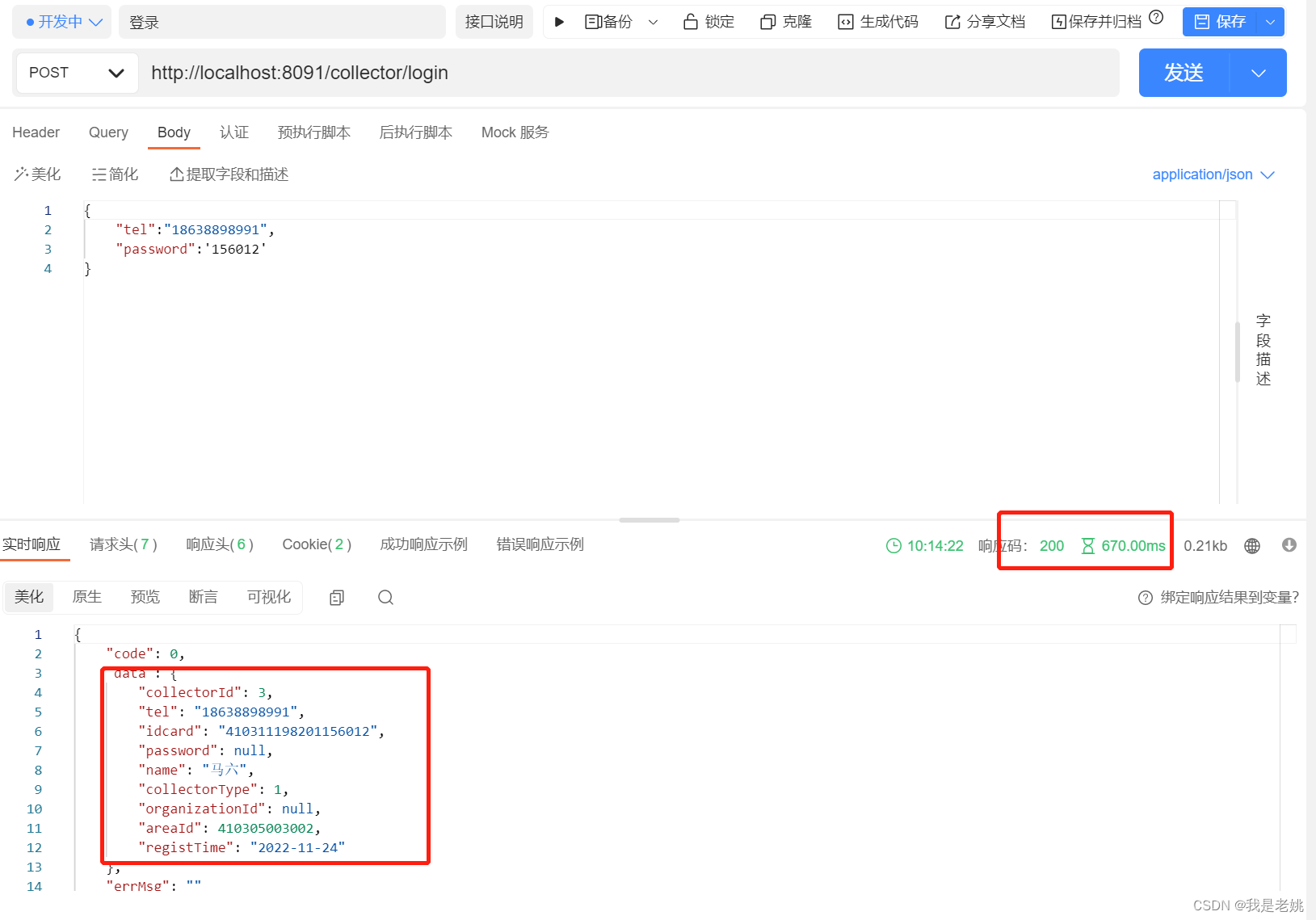This screenshot has width=1316, height=920.
Task: Select the assertion (断言) response view
Action: pos(204,597)
